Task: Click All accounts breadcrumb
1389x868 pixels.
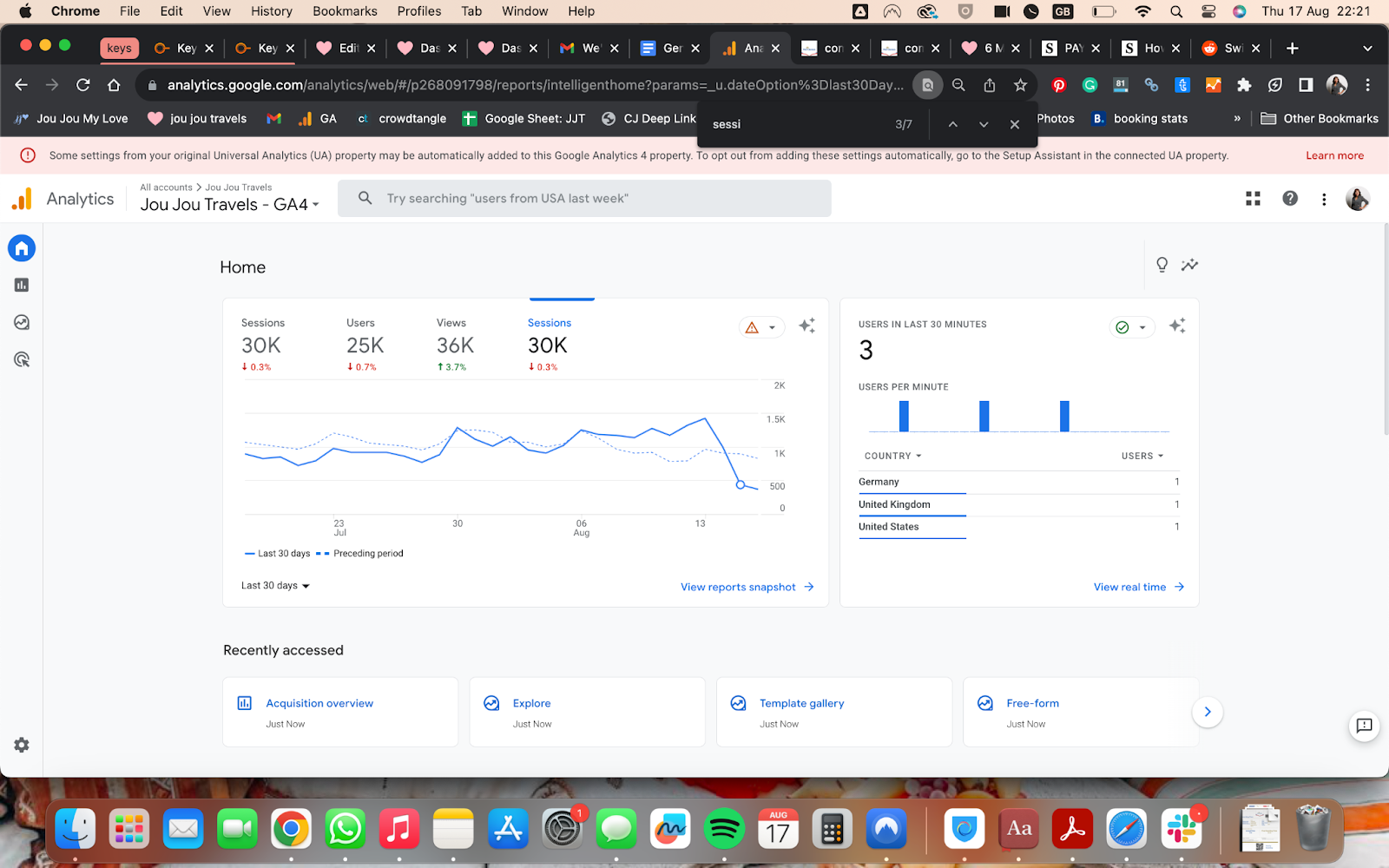Action: point(166,187)
